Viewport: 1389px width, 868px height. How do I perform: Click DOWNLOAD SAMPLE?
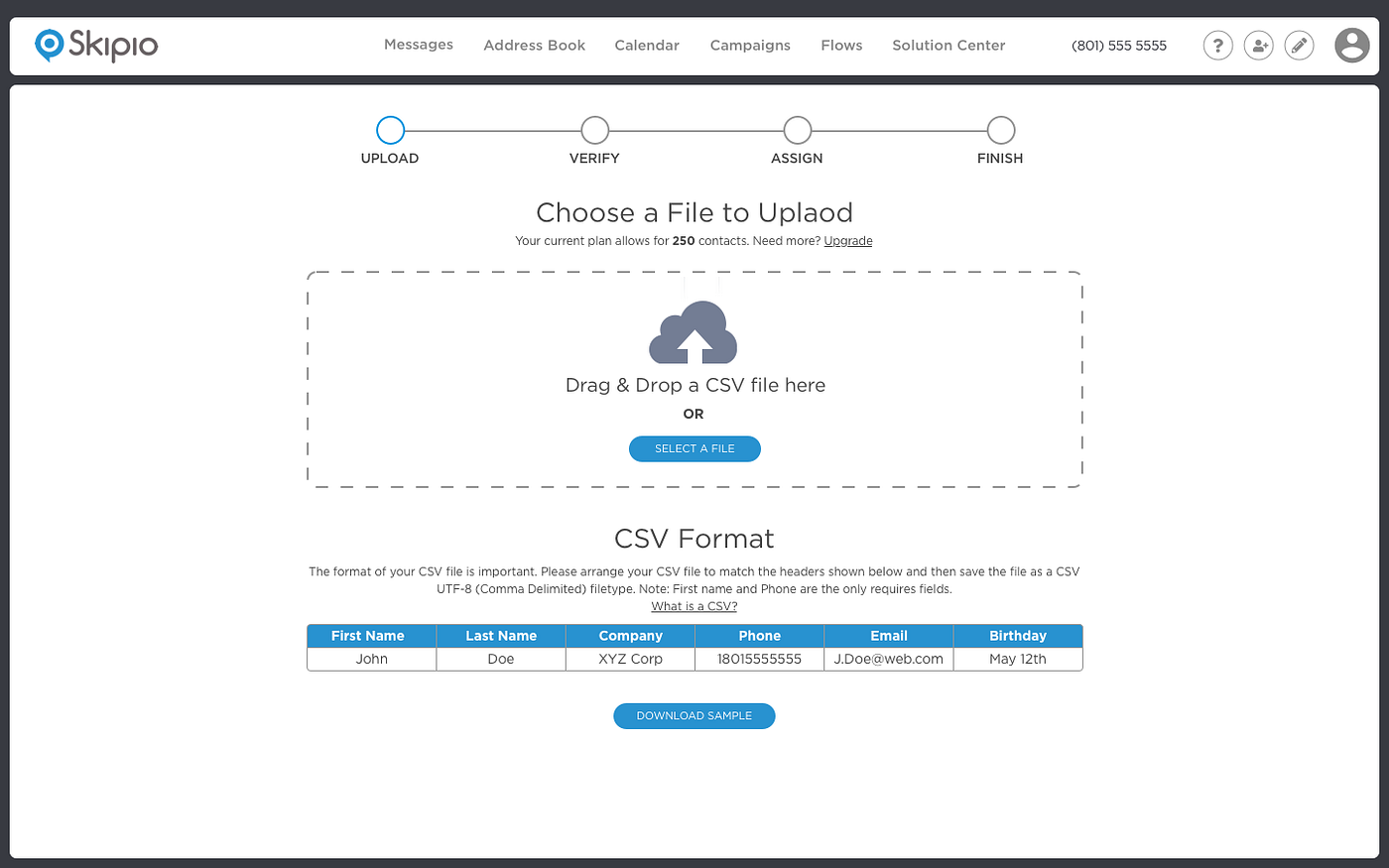click(694, 715)
